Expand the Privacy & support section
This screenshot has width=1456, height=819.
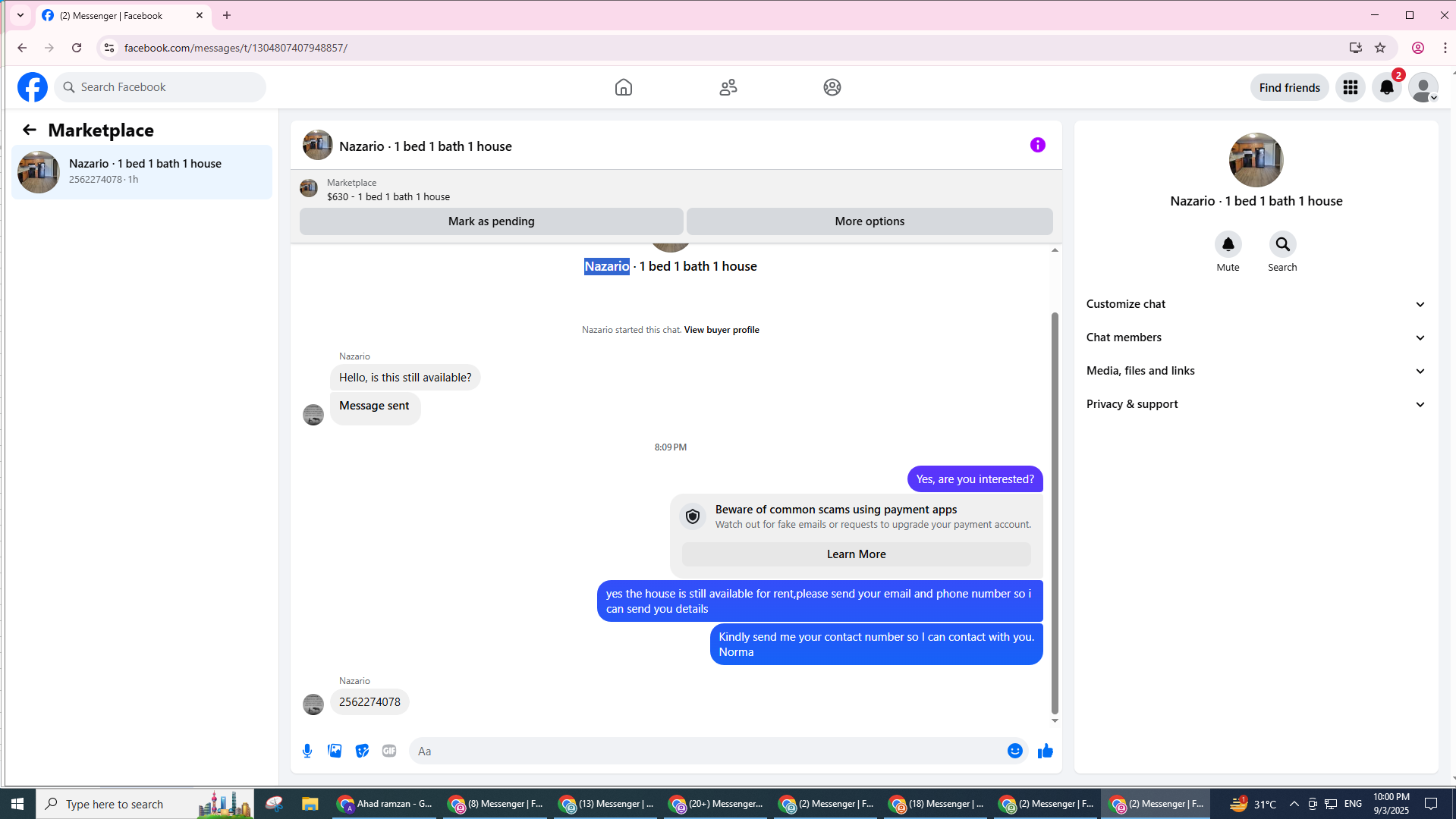[x=1256, y=404]
